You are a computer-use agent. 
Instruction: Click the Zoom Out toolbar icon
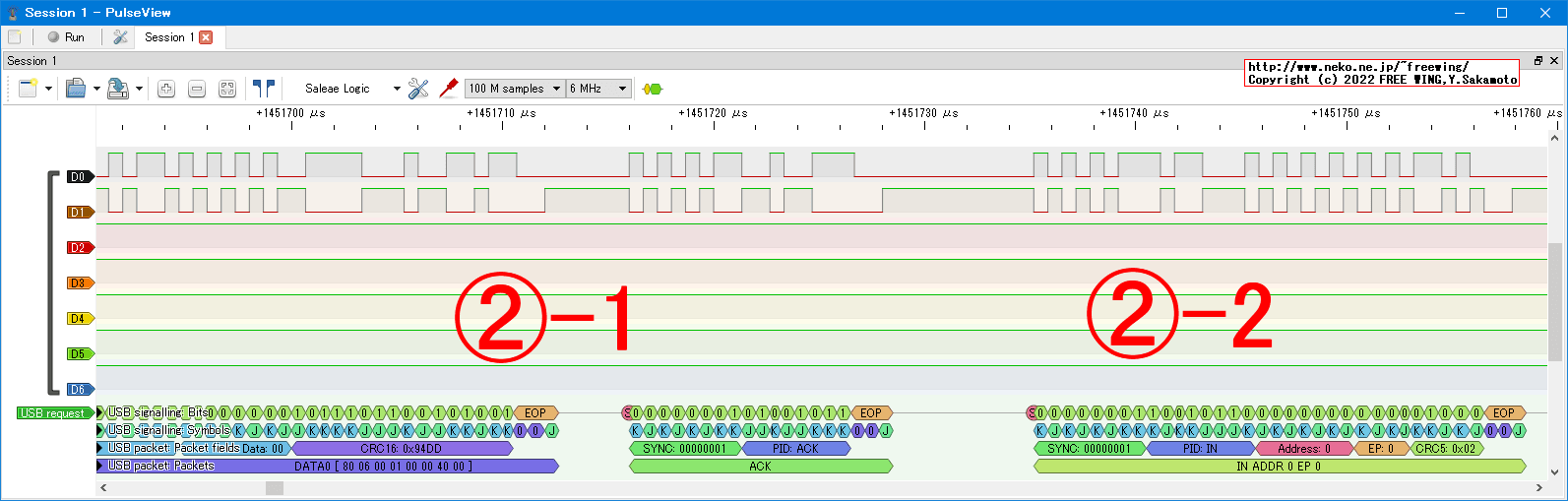pyautogui.click(x=197, y=89)
